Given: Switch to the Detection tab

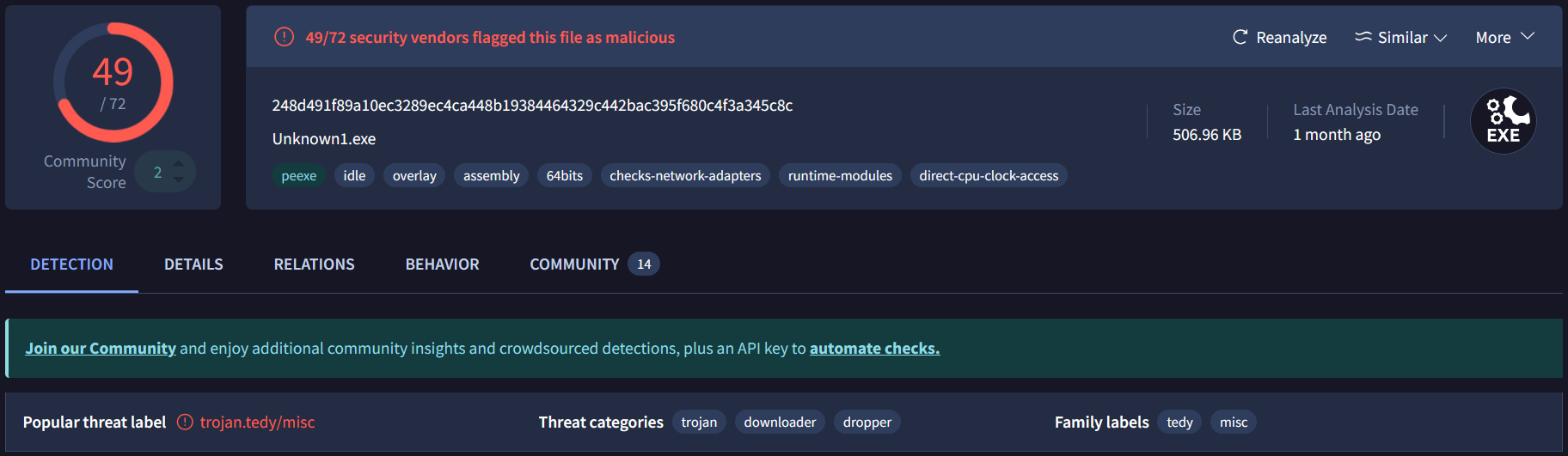Looking at the screenshot, I should (x=71, y=264).
